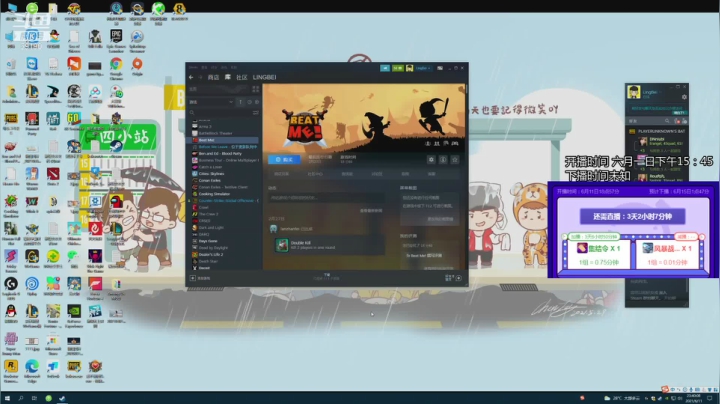Click the 添加游戏 add game button

click(x=200, y=278)
